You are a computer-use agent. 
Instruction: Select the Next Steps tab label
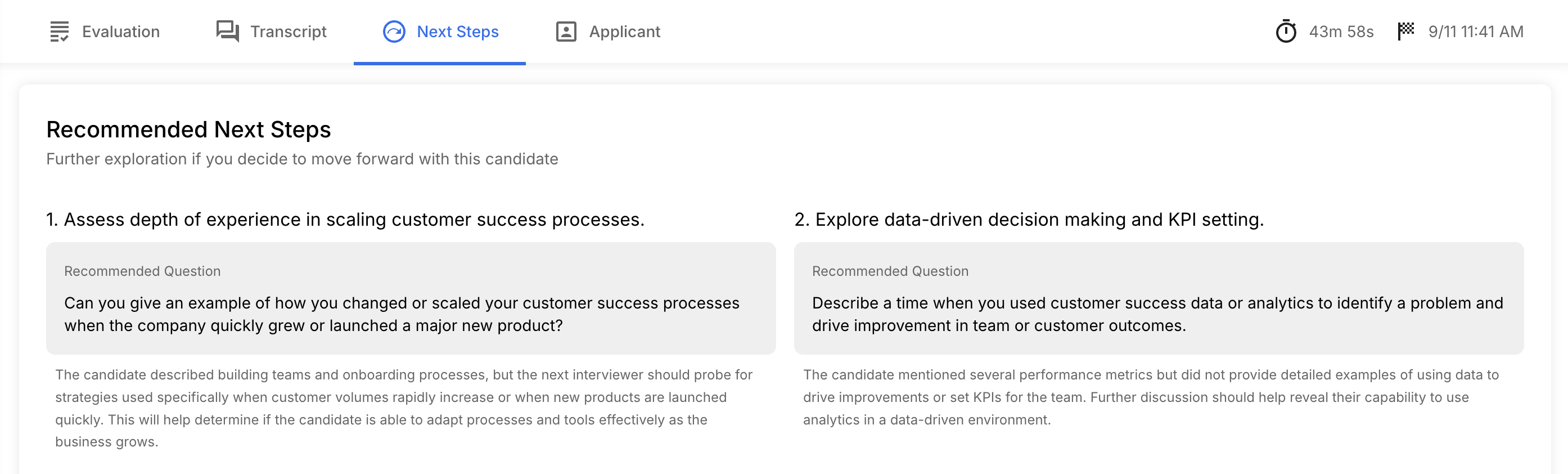click(x=457, y=32)
